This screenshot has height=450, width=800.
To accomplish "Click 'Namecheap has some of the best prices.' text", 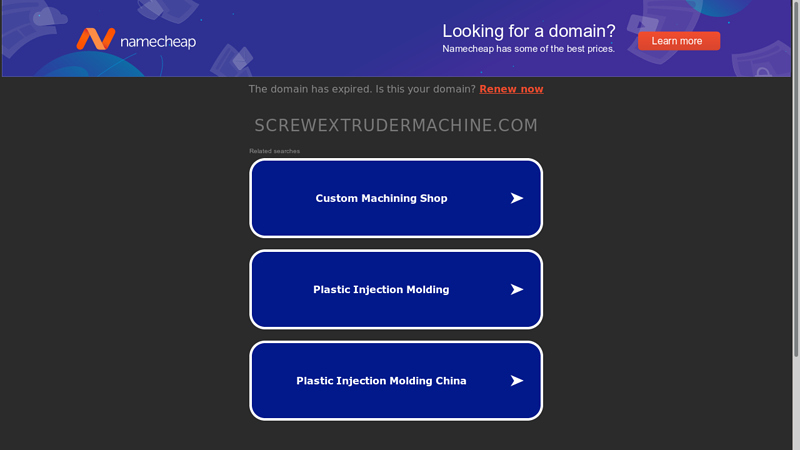I will [x=528, y=49].
